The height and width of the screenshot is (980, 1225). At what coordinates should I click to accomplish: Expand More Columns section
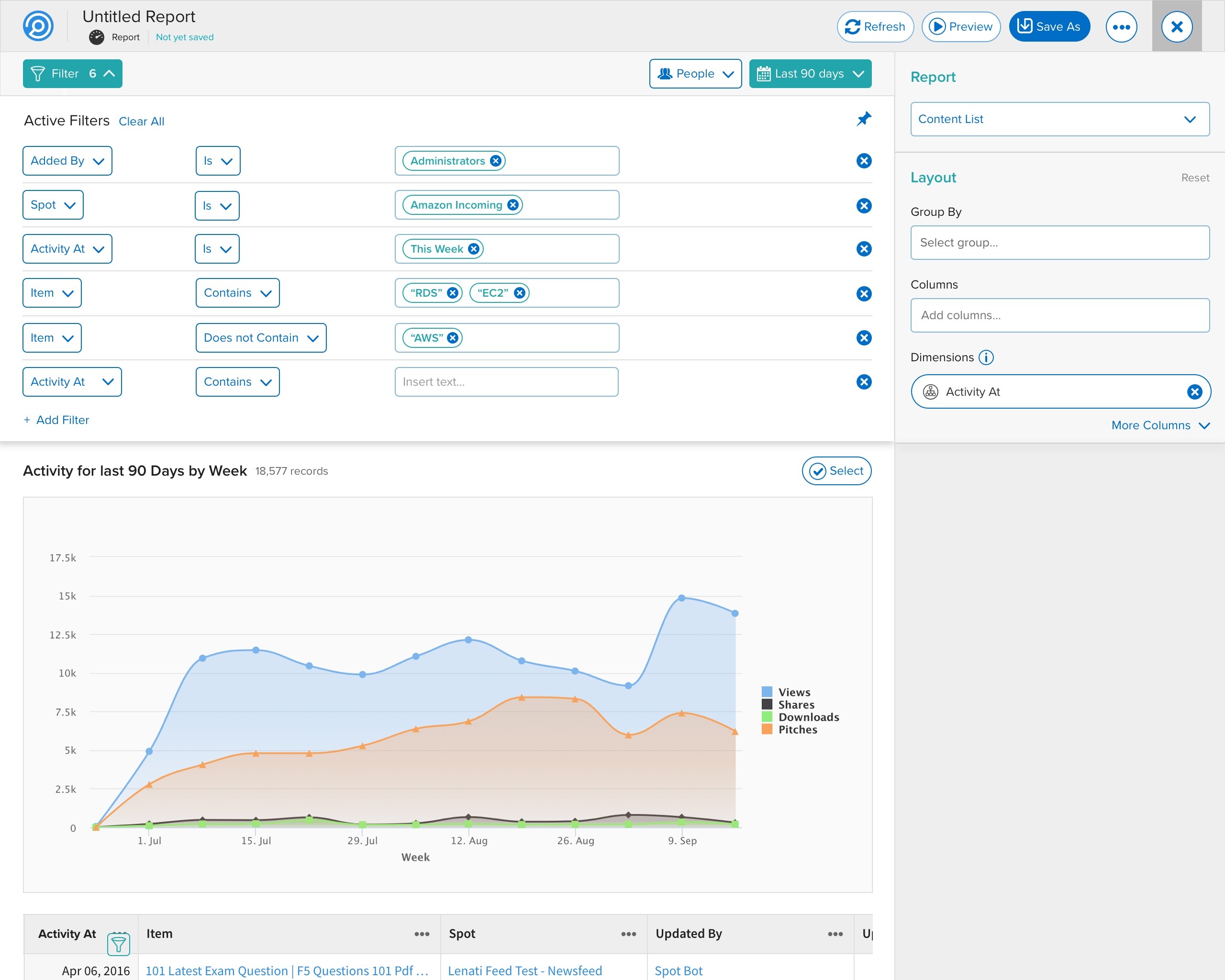click(1160, 425)
